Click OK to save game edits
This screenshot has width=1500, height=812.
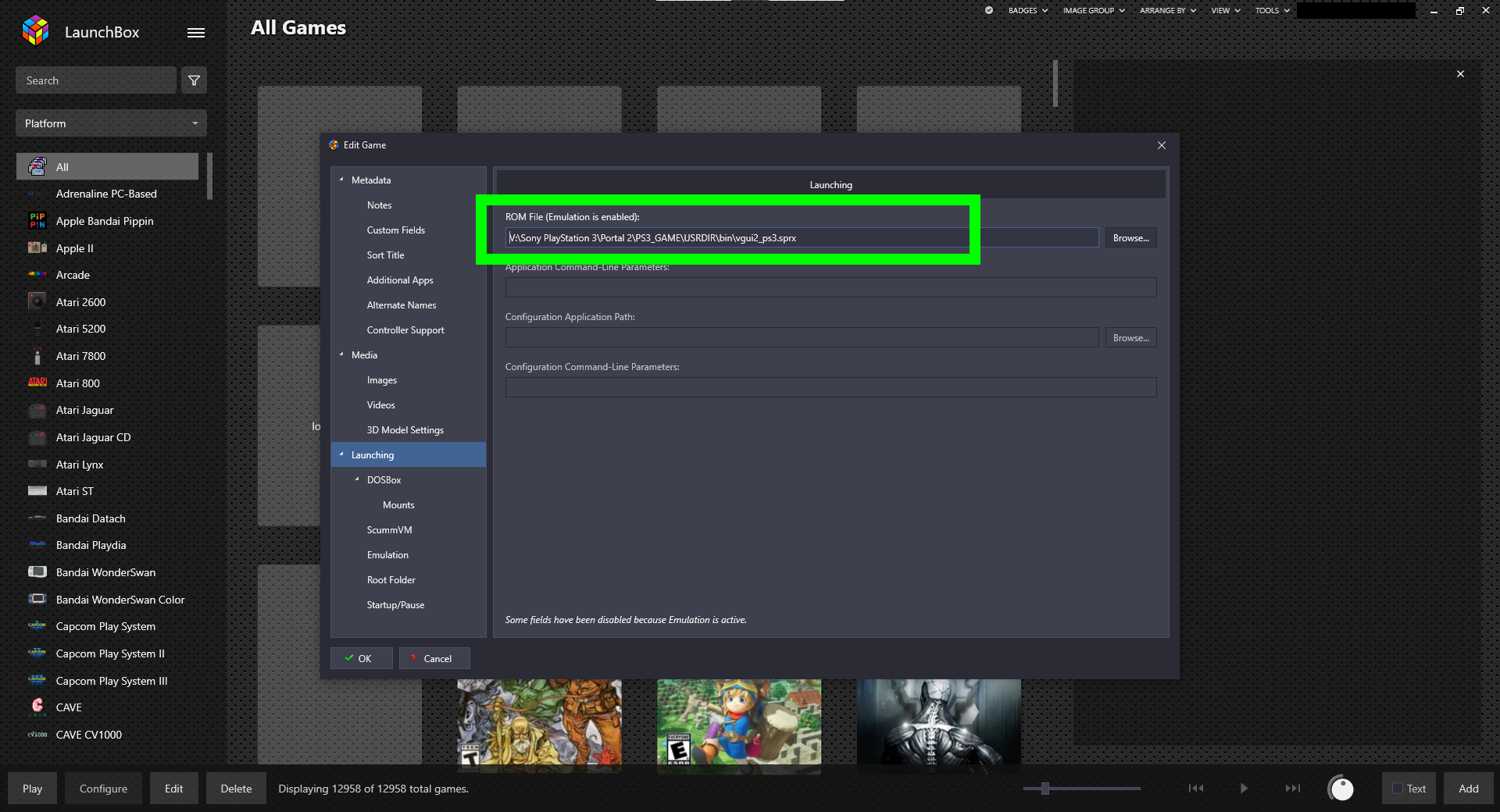[361, 658]
